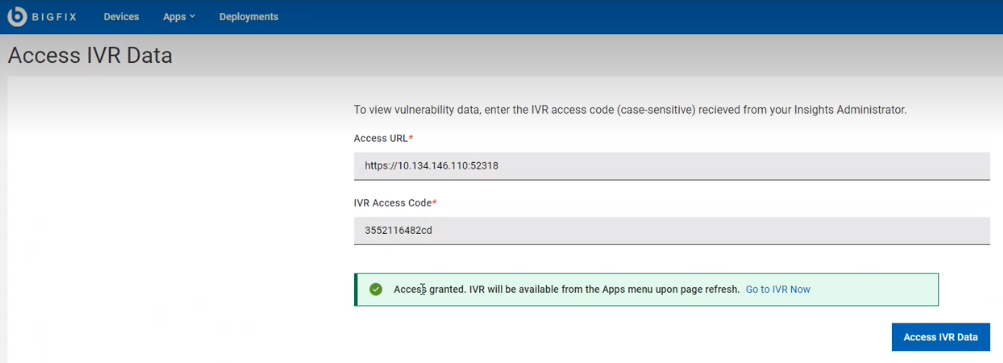Image resolution: width=1003 pixels, height=363 pixels.
Task: Click the https://10.134.146.110:52318 URL text
Action: [432, 166]
